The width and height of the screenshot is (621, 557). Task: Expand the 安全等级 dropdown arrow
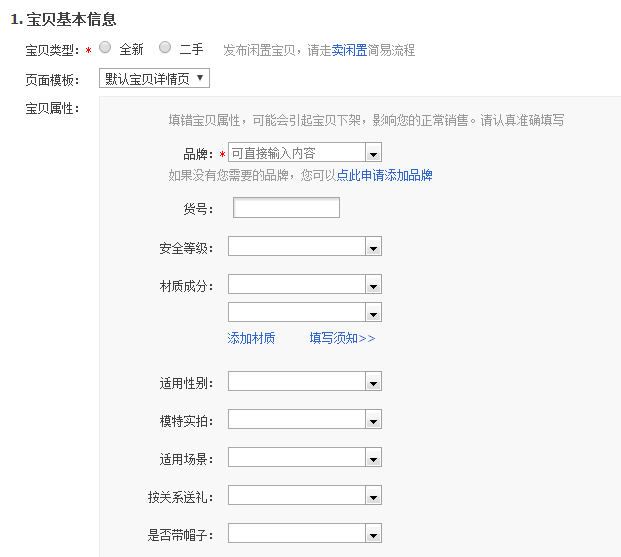373,247
